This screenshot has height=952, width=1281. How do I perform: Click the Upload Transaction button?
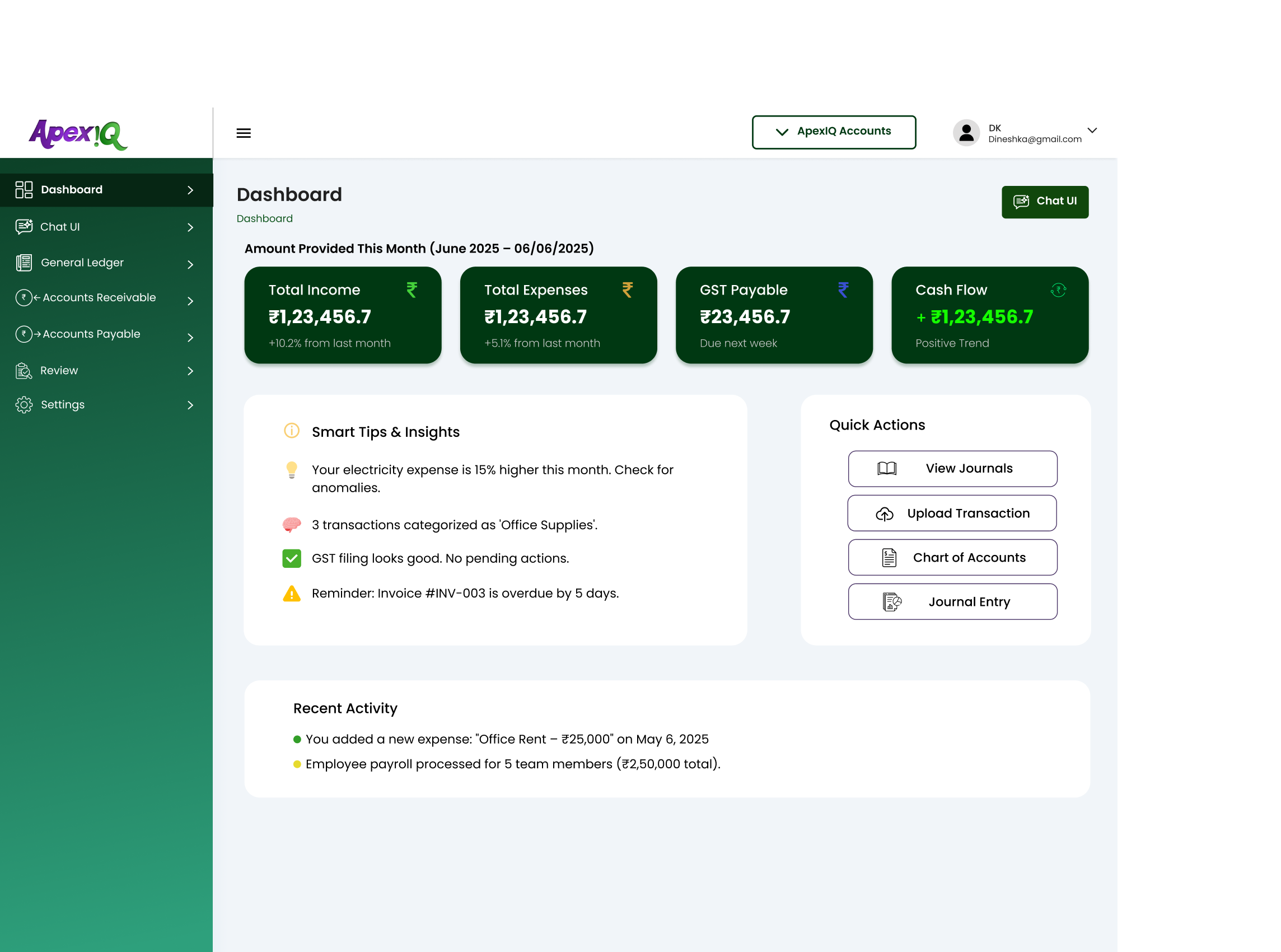pyautogui.click(x=952, y=514)
